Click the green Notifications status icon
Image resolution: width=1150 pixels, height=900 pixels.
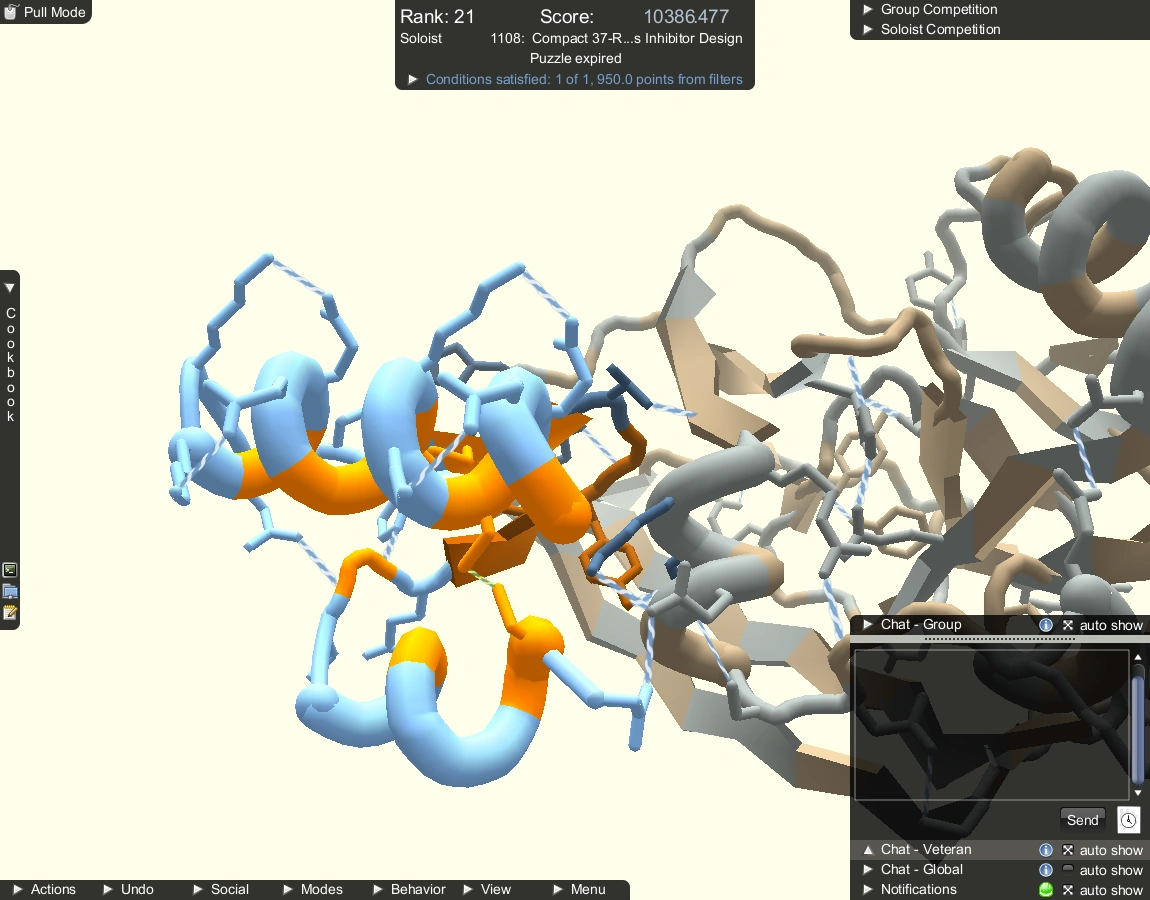1046,890
